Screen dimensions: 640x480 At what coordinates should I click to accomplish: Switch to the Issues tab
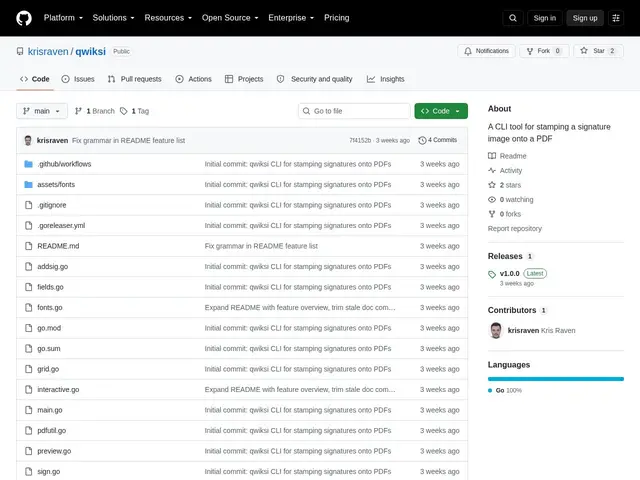click(78, 79)
